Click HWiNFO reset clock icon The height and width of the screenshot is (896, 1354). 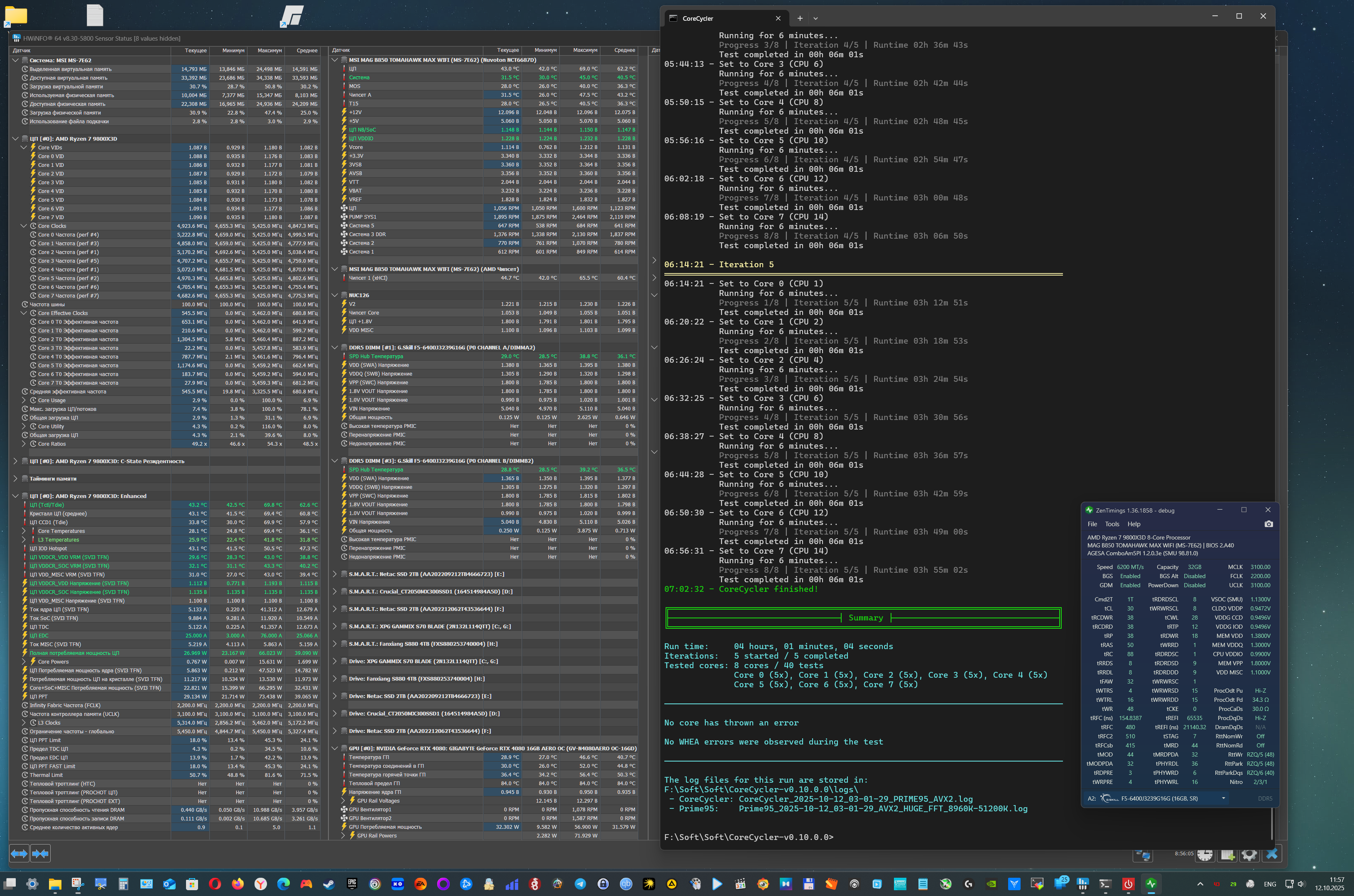pyautogui.click(x=1205, y=855)
